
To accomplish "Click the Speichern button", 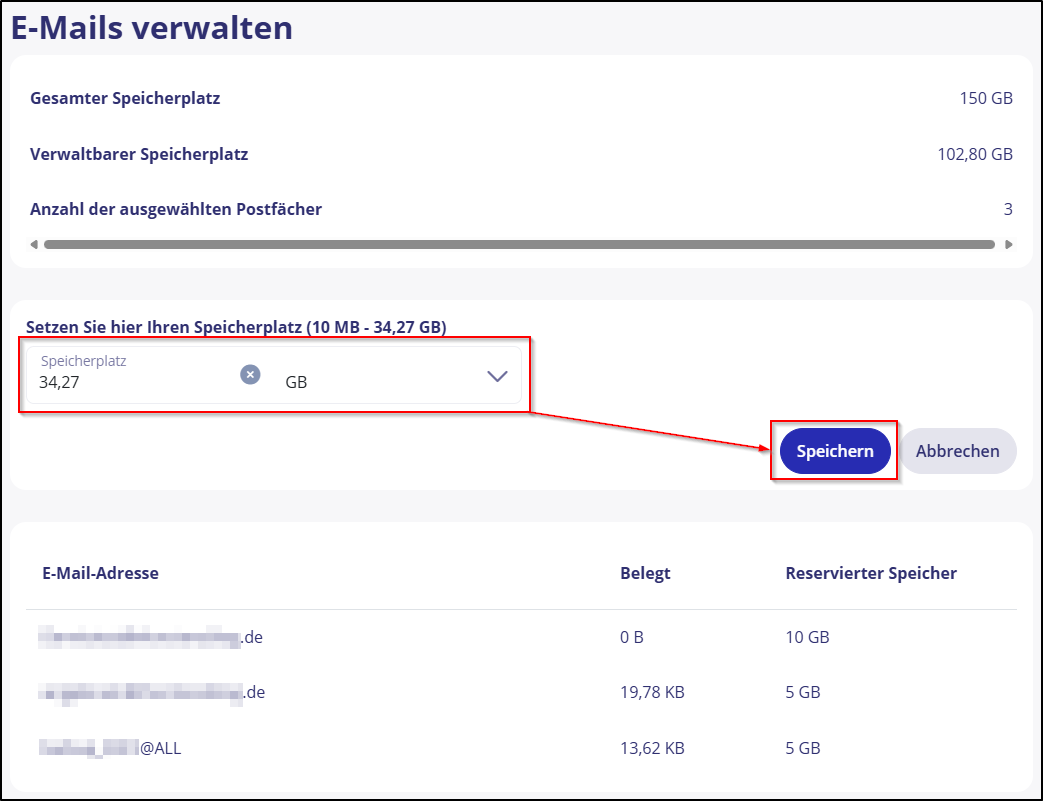I will [835, 451].
